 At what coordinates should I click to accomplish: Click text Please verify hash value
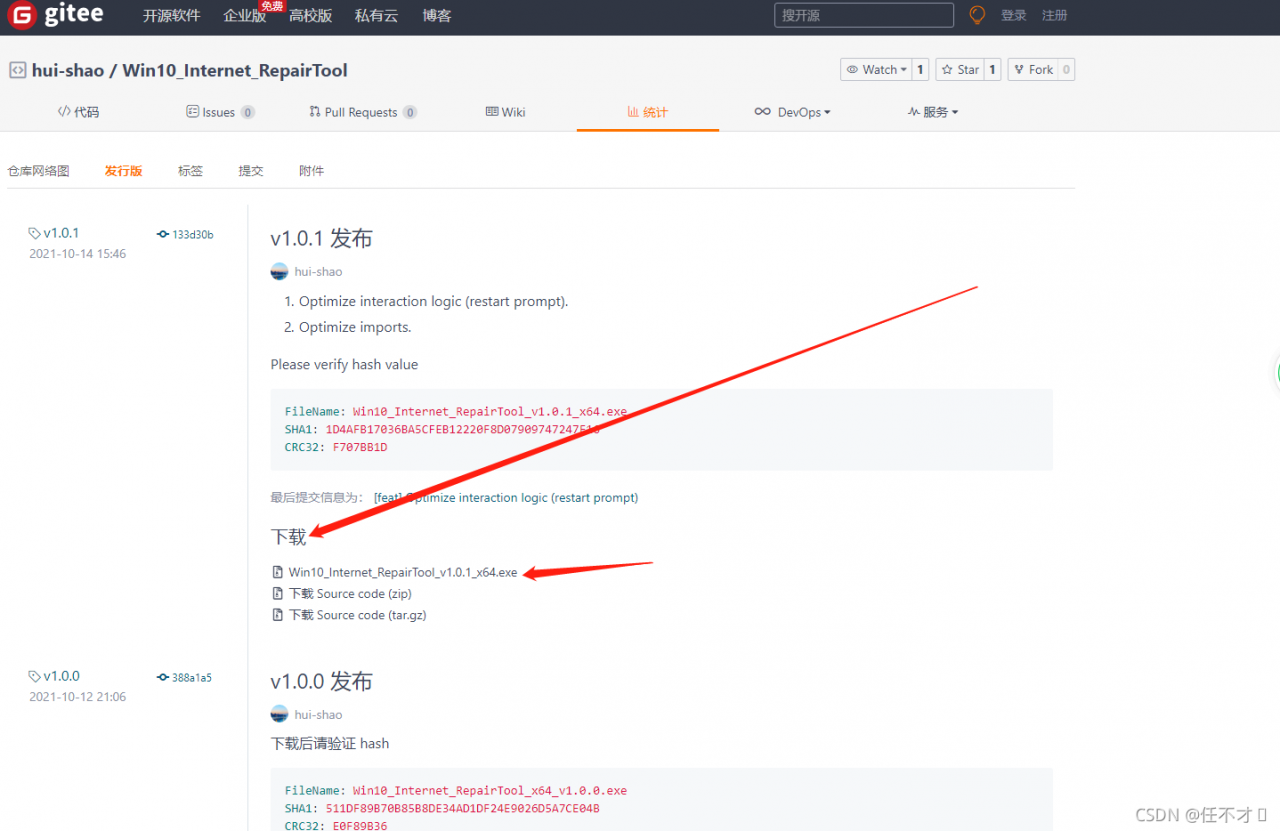pos(344,365)
